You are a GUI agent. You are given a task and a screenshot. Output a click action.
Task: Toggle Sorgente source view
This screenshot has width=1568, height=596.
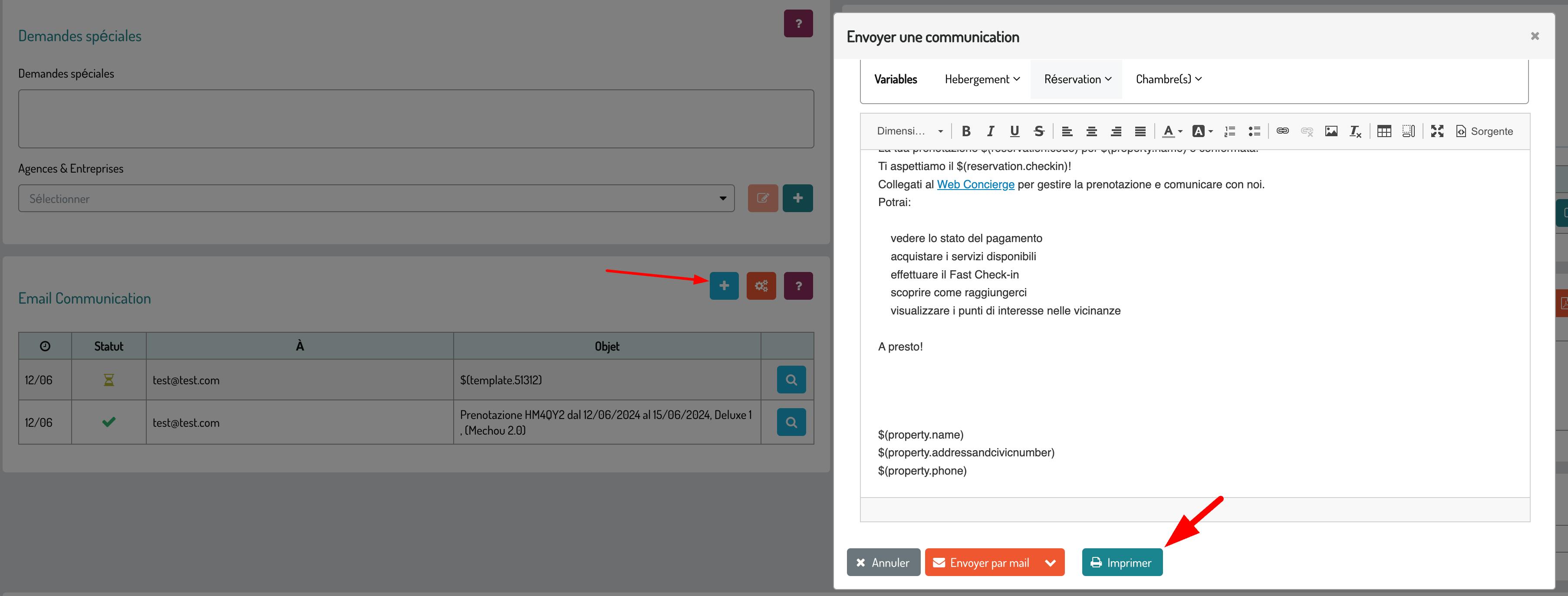click(1484, 131)
